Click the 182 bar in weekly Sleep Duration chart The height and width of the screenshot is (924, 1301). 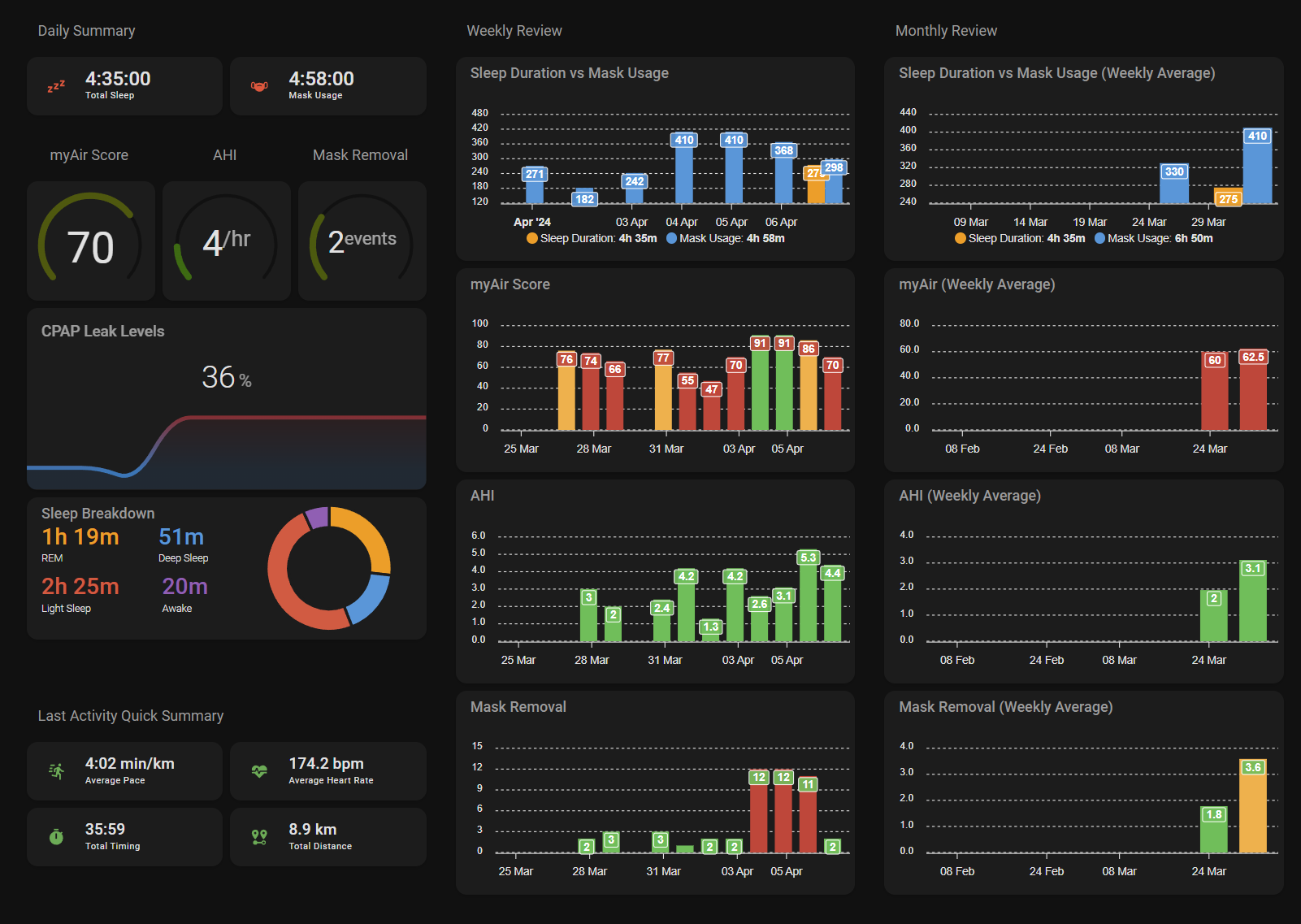[x=584, y=196]
